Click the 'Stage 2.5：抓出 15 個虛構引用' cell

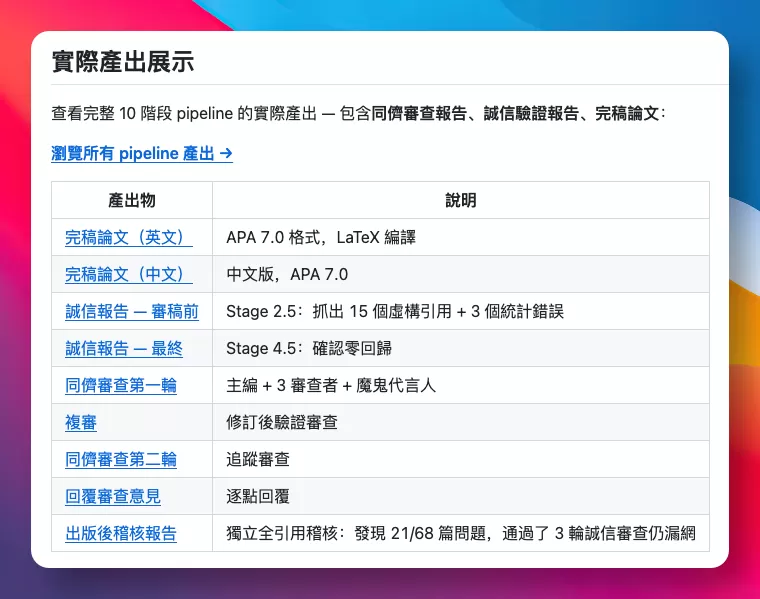461,311
